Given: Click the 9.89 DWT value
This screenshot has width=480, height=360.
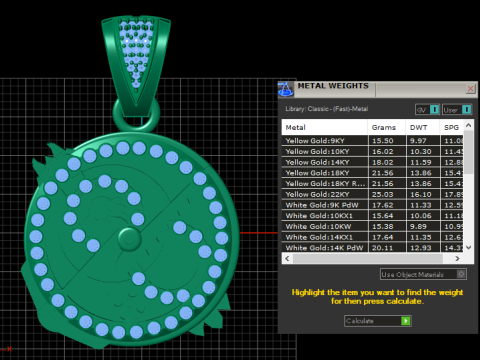Looking at the screenshot, I should coord(418,226).
